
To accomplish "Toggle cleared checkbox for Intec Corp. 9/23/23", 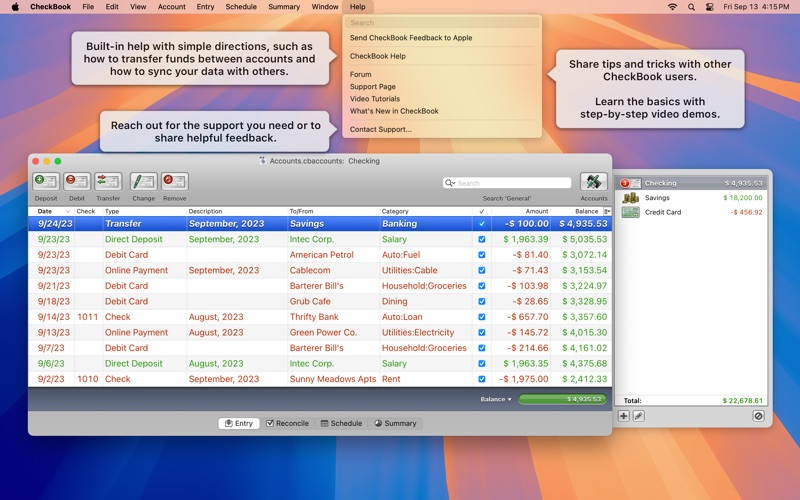I will click(x=482, y=239).
